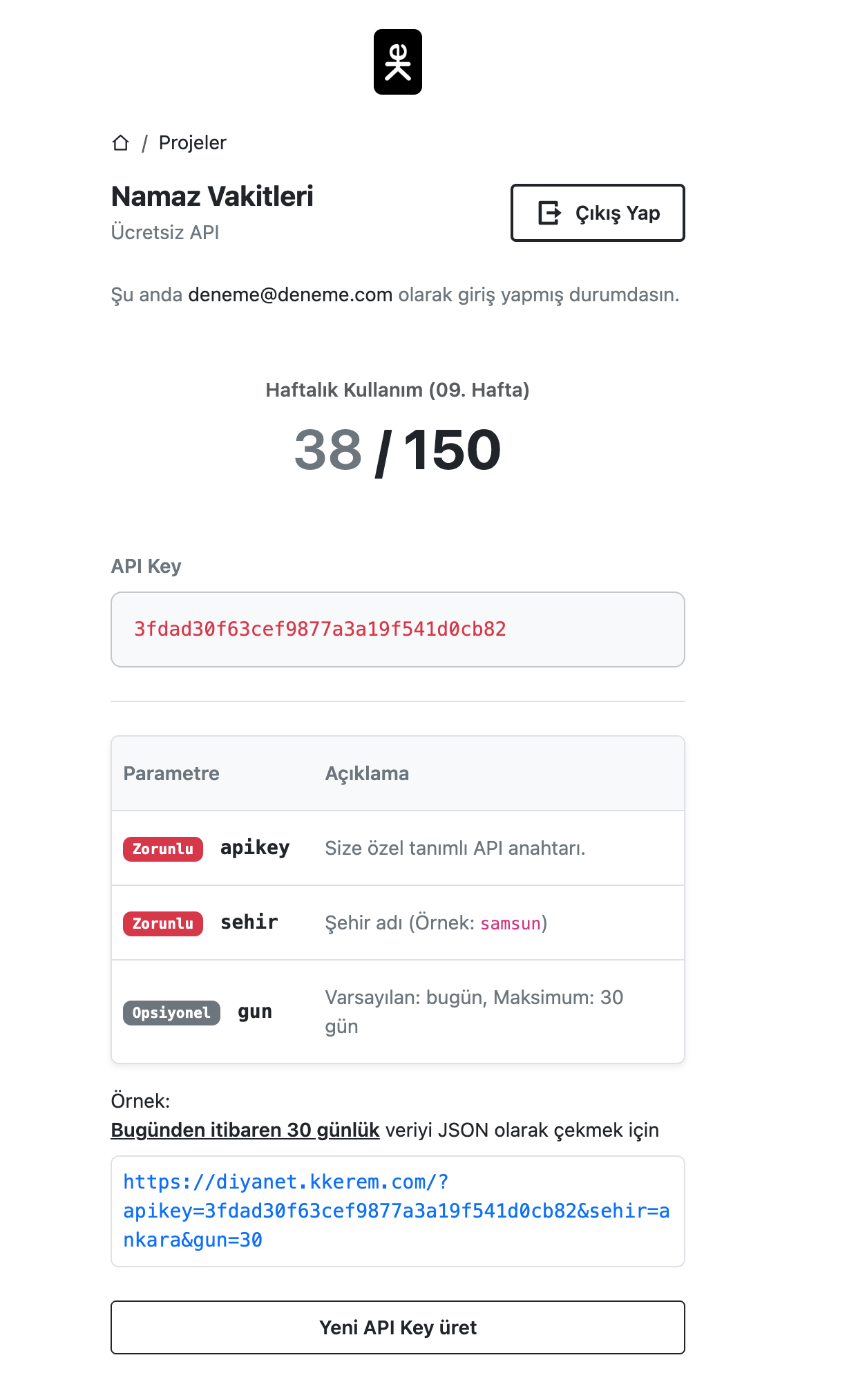Click the logout arrow icon
Viewport: 847px width, 1400px height.
[550, 213]
